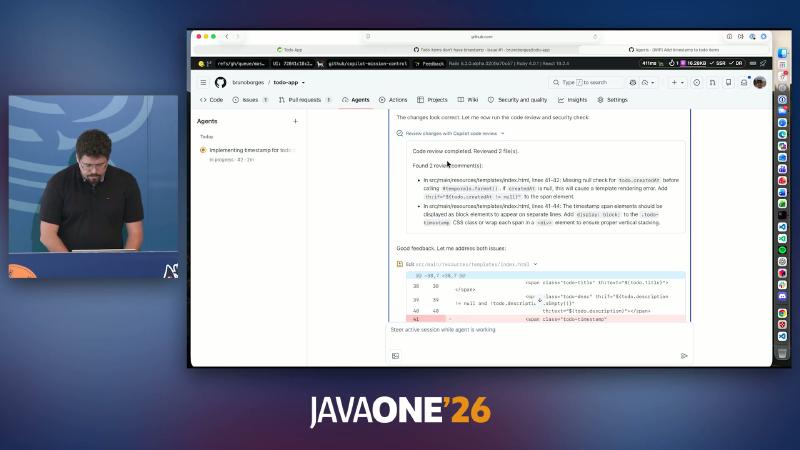Toggle the SSR checkmark in dev toolbar
Image resolution: width=800 pixels, height=450 pixels.
[717, 64]
